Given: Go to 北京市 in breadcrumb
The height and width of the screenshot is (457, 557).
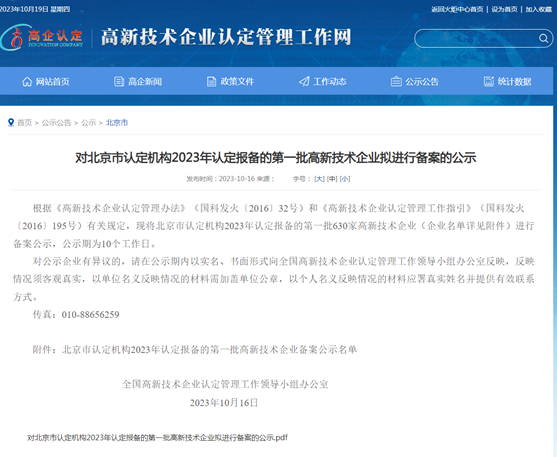Looking at the screenshot, I should [117, 123].
